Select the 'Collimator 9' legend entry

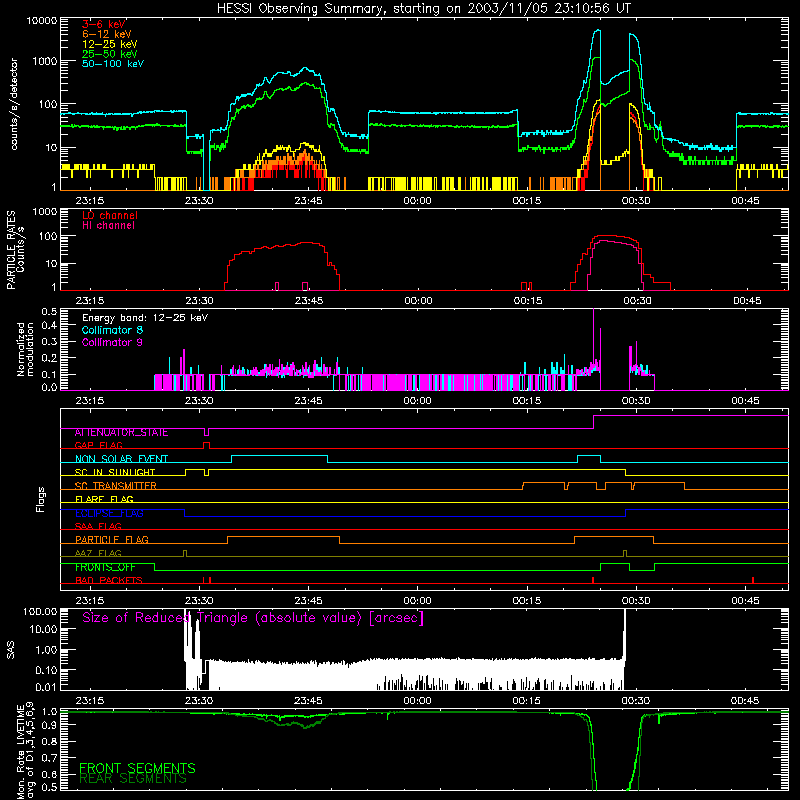point(112,342)
